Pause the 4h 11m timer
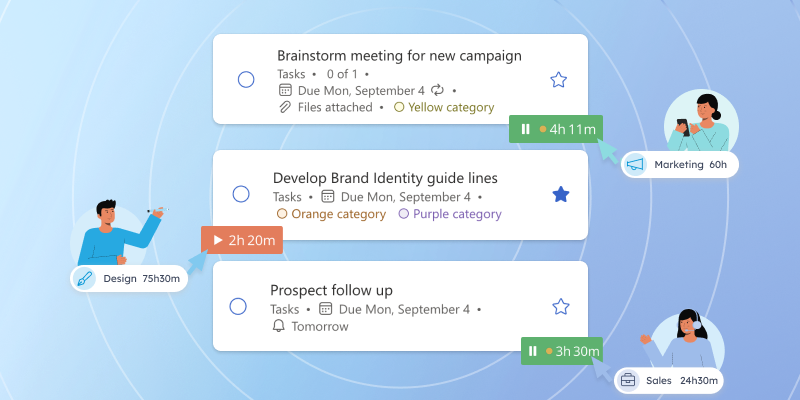The height and width of the screenshot is (400, 800). pyautogui.click(x=524, y=129)
